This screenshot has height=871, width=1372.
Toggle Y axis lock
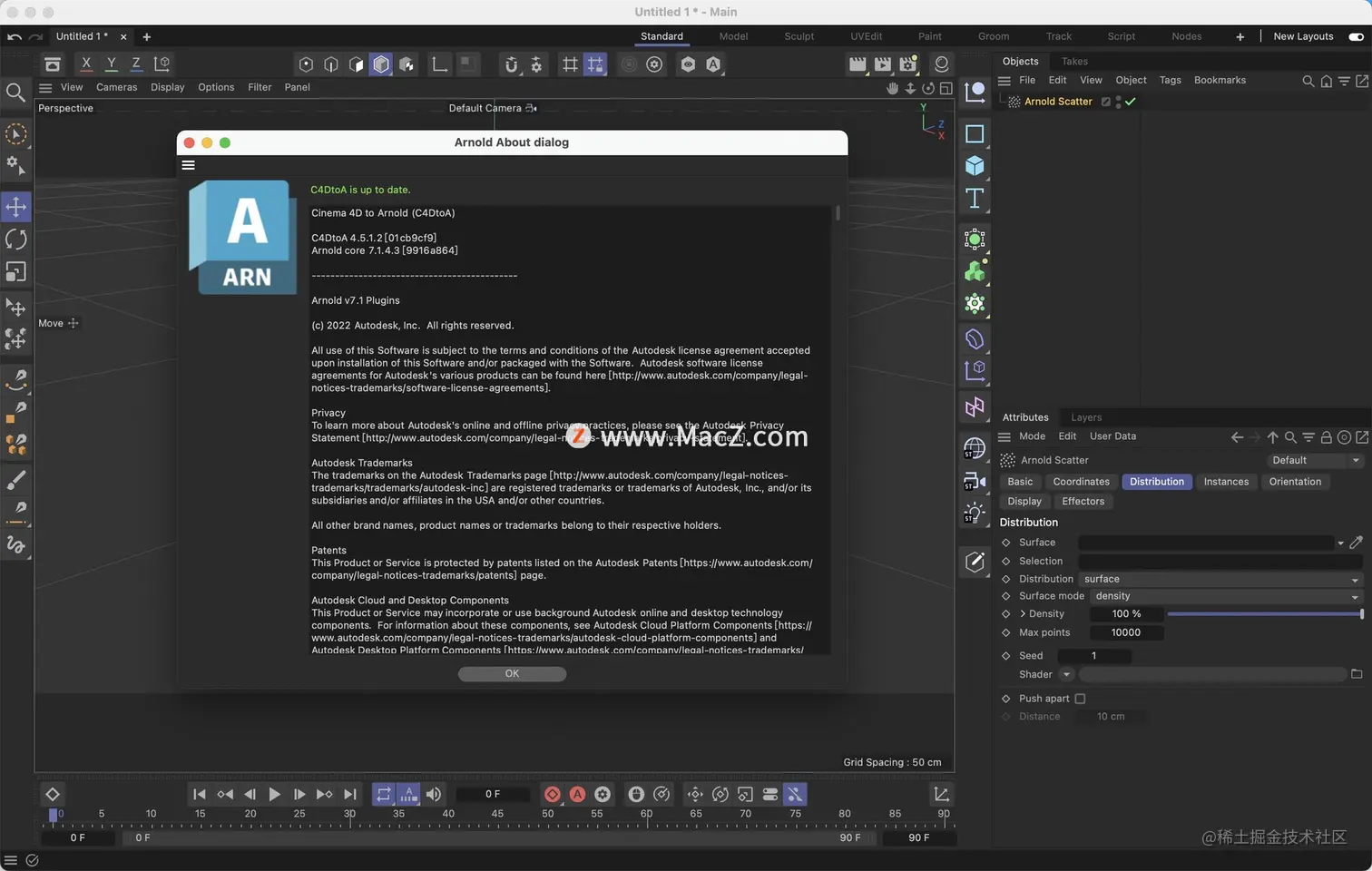(111, 64)
